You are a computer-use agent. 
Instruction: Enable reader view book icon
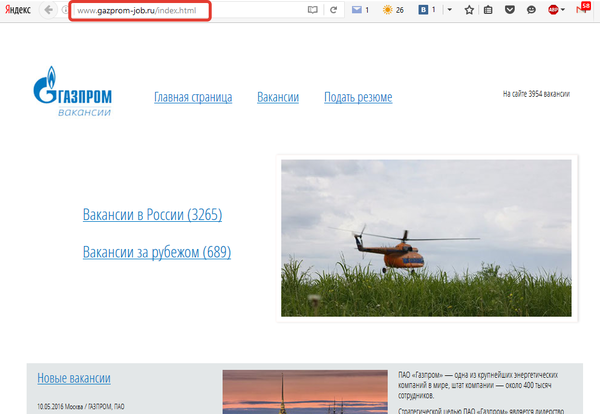(313, 10)
